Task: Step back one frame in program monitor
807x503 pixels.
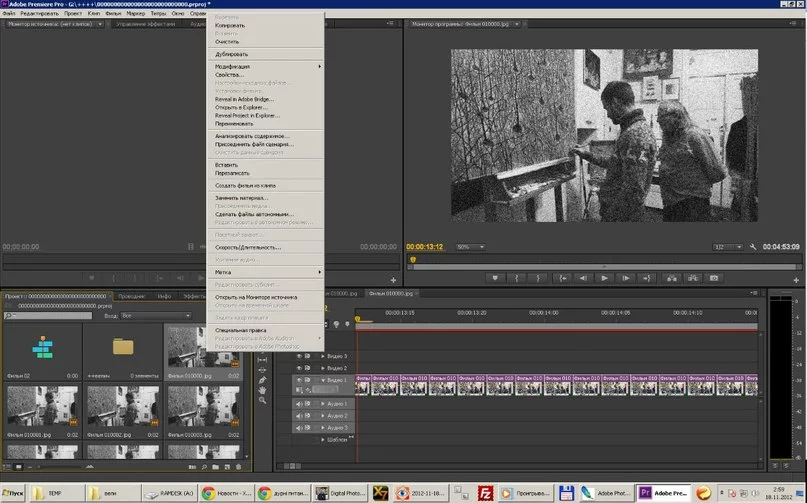Action: (x=583, y=278)
